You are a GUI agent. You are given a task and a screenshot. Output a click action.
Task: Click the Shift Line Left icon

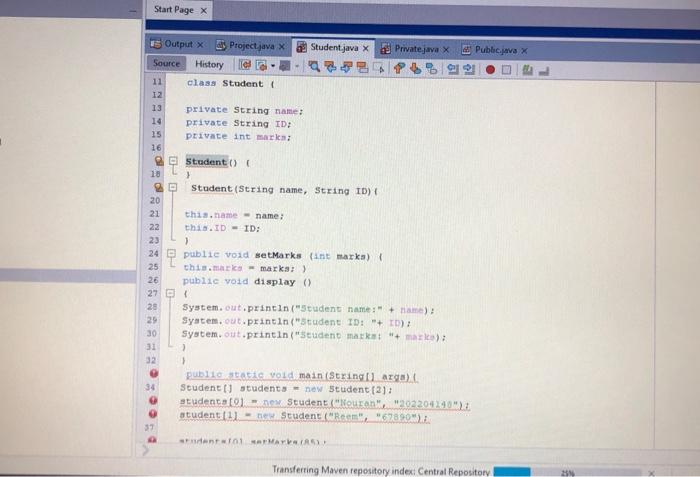coord(452,69)
